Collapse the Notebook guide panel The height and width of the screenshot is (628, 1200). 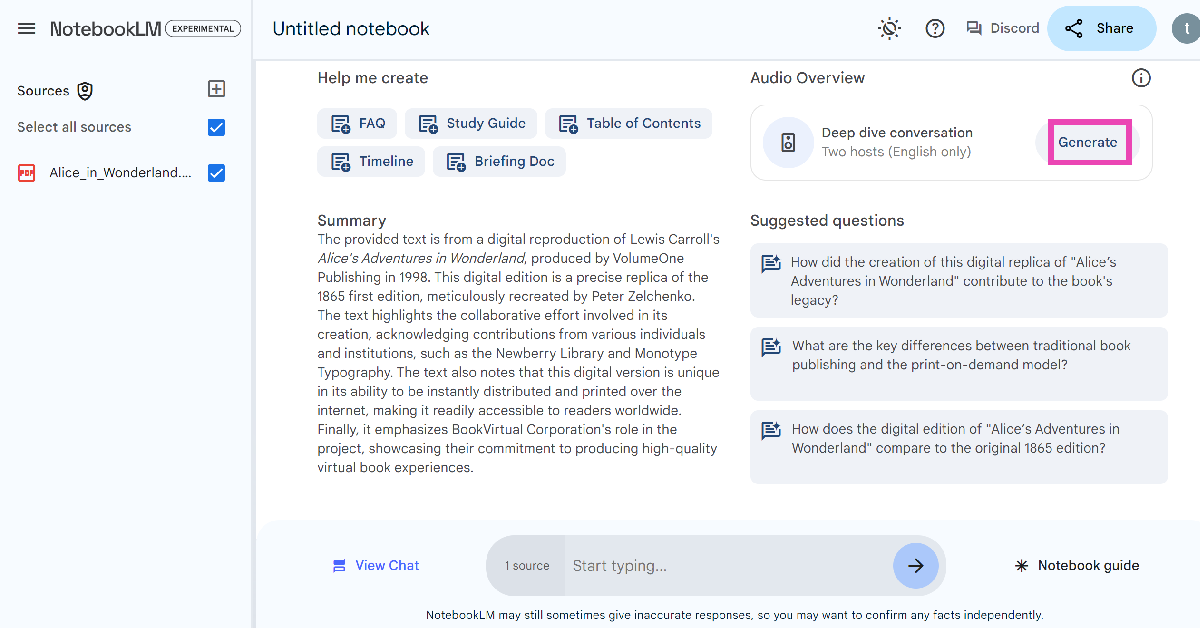click(x=1077, y=566)
